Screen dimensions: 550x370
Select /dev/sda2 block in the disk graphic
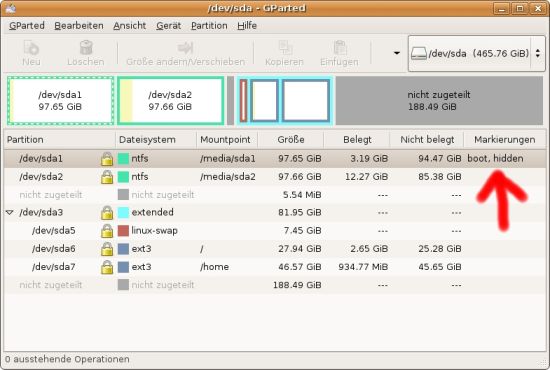tap(170, 101)
